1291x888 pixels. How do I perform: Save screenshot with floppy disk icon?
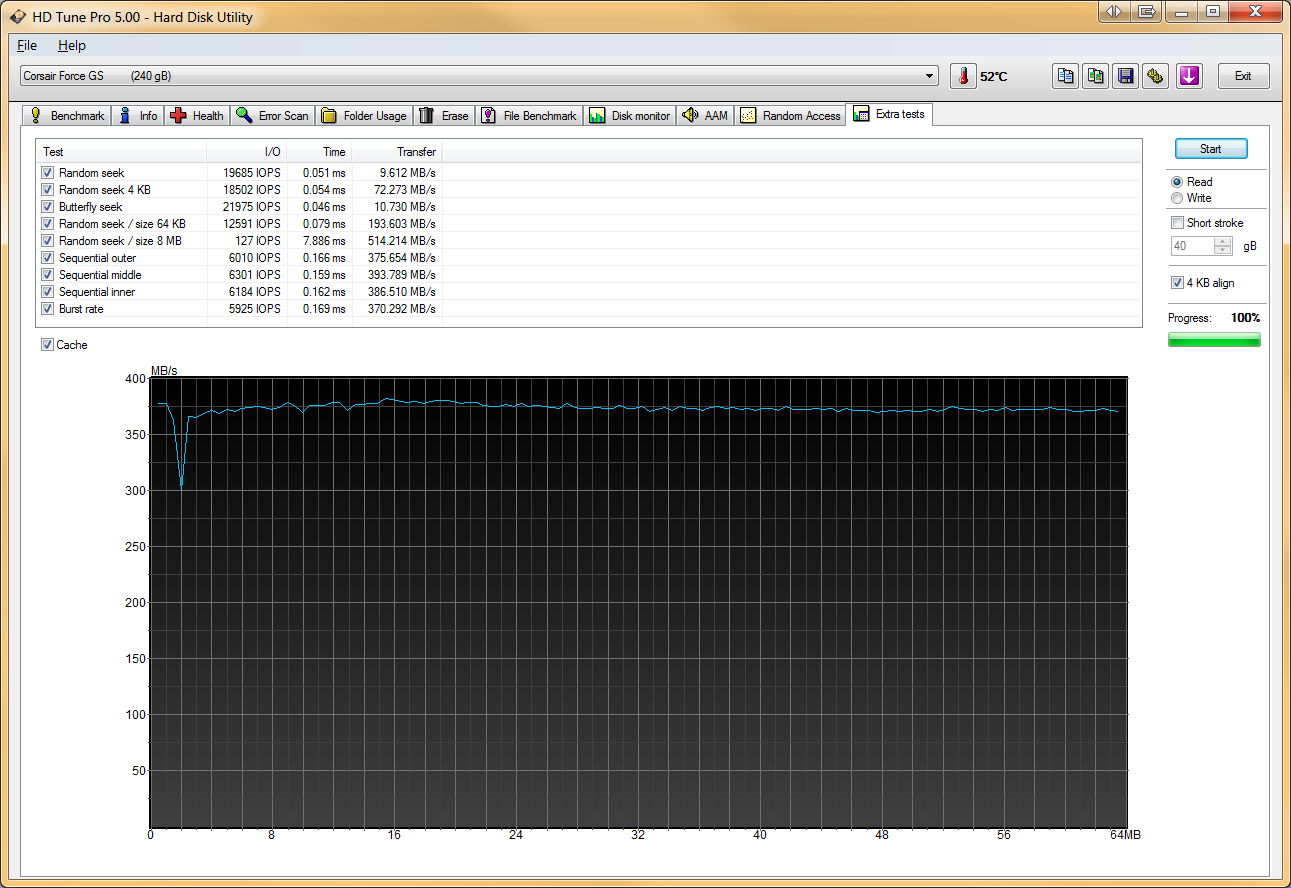click(x=1126, y=76)
